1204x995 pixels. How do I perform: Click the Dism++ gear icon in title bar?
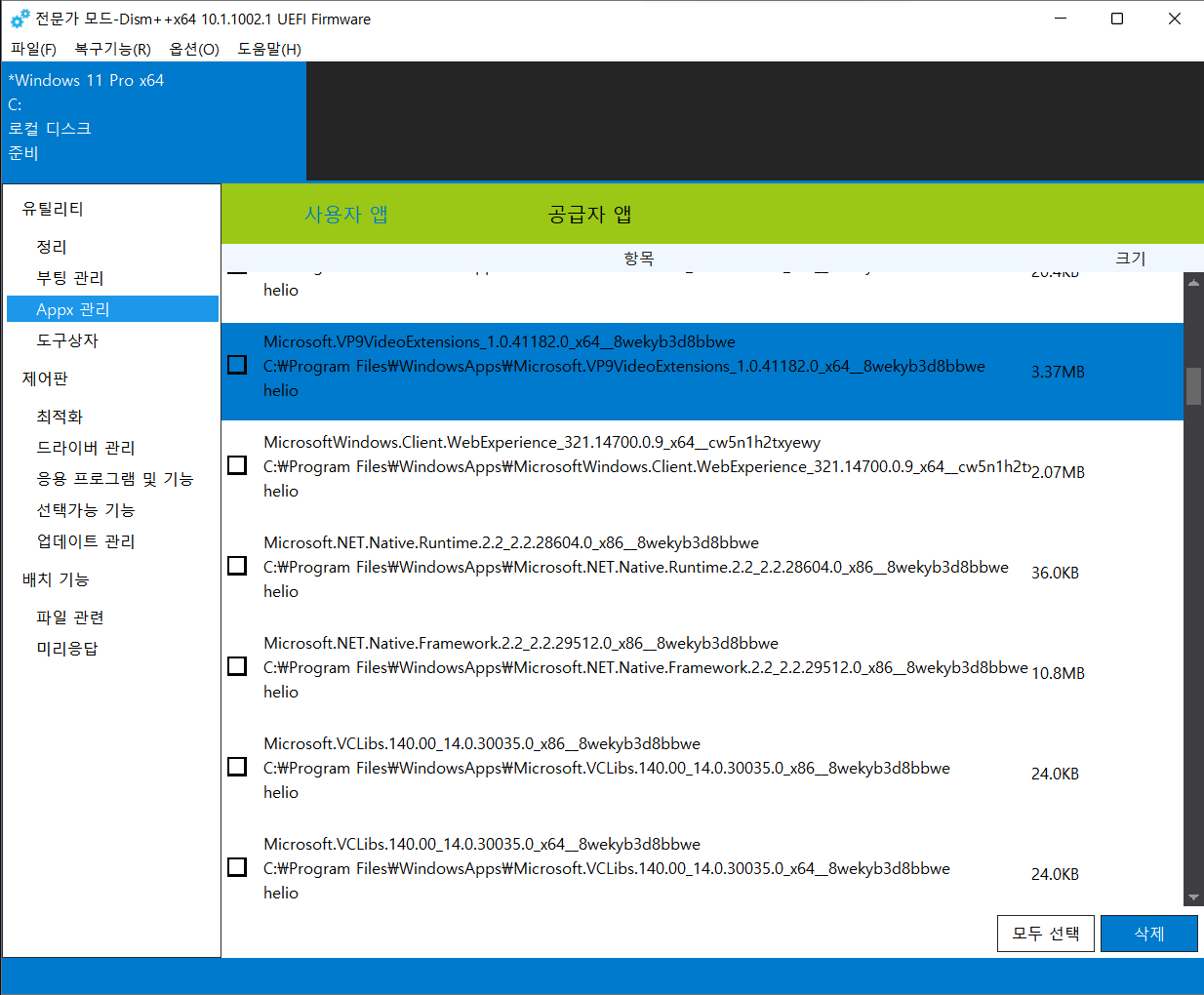coord(20,19)
